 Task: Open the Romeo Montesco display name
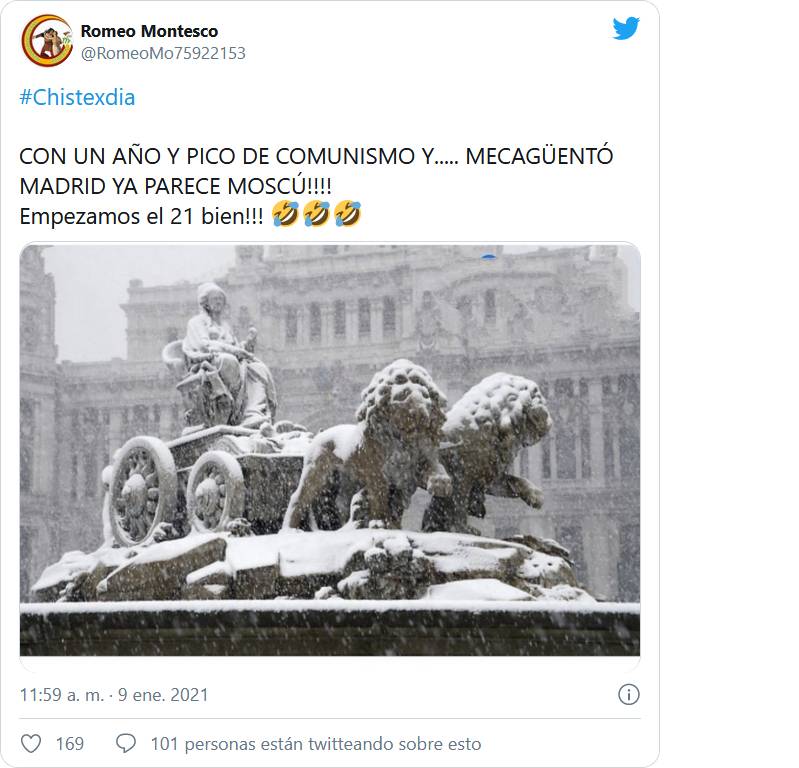(149, 31)
